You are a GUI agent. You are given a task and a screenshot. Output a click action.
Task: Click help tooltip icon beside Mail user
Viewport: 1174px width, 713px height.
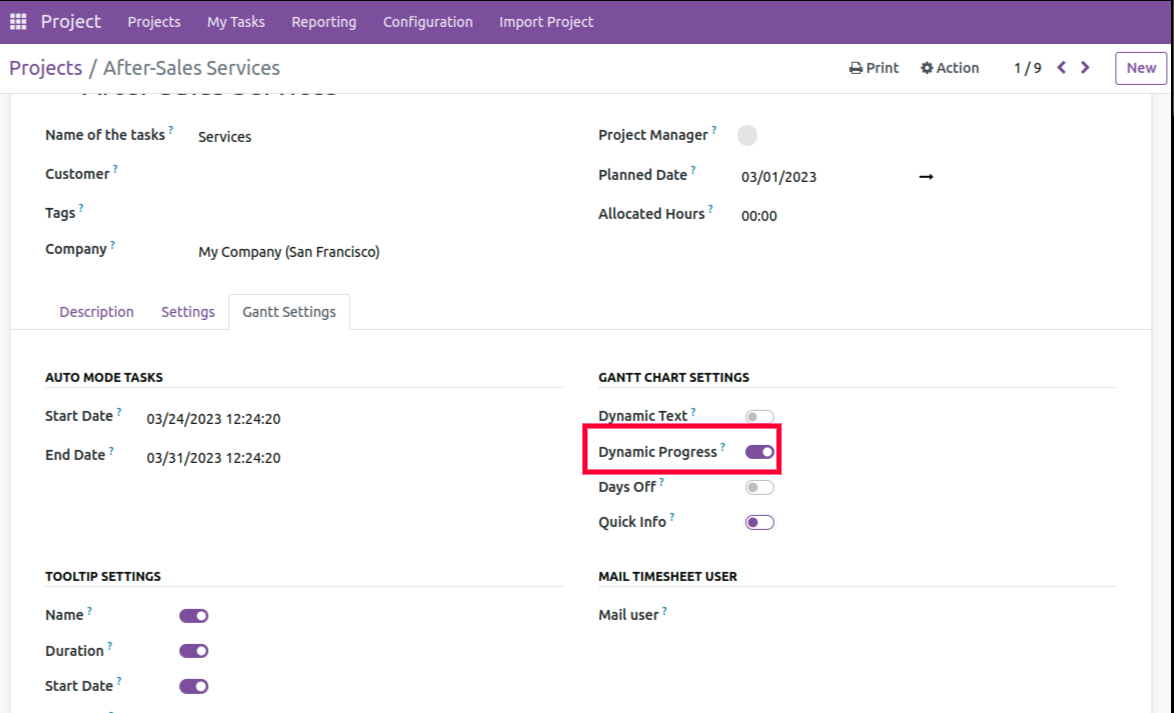(x=664, y=610)
